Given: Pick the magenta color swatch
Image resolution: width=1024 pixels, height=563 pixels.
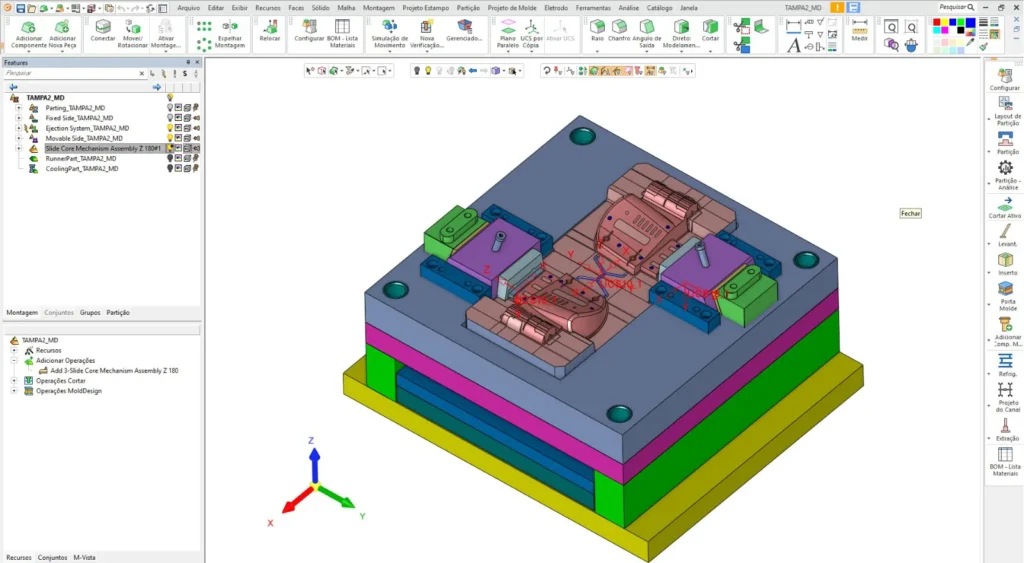Looking at the screenshot, I should 944,30.
